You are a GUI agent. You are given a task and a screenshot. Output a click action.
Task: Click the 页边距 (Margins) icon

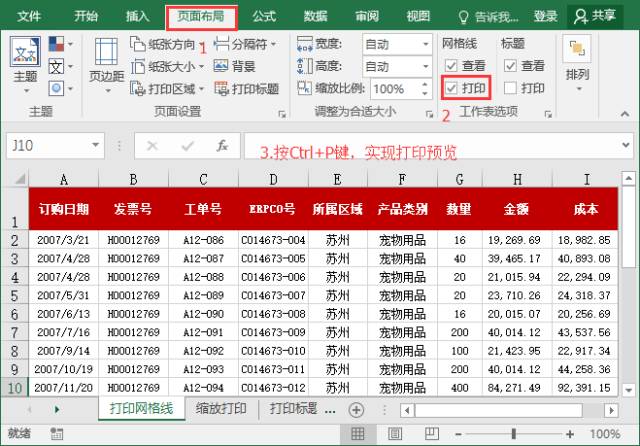(x=106, y=61)
